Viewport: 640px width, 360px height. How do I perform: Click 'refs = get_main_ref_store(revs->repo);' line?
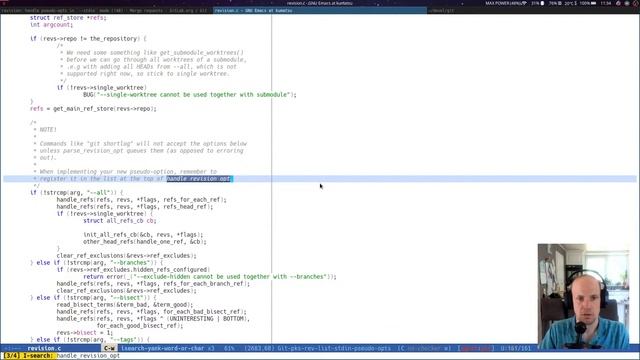point(93,109)
